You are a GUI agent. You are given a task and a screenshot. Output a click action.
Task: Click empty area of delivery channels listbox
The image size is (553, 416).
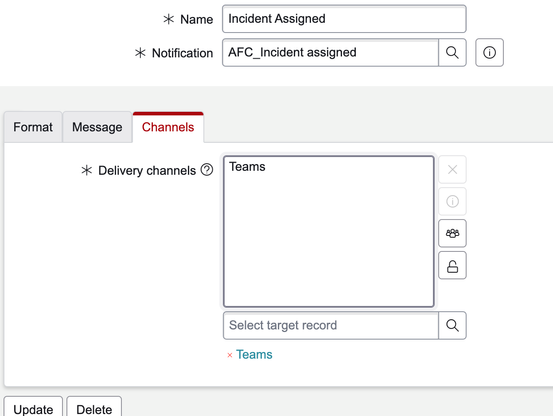328,247
